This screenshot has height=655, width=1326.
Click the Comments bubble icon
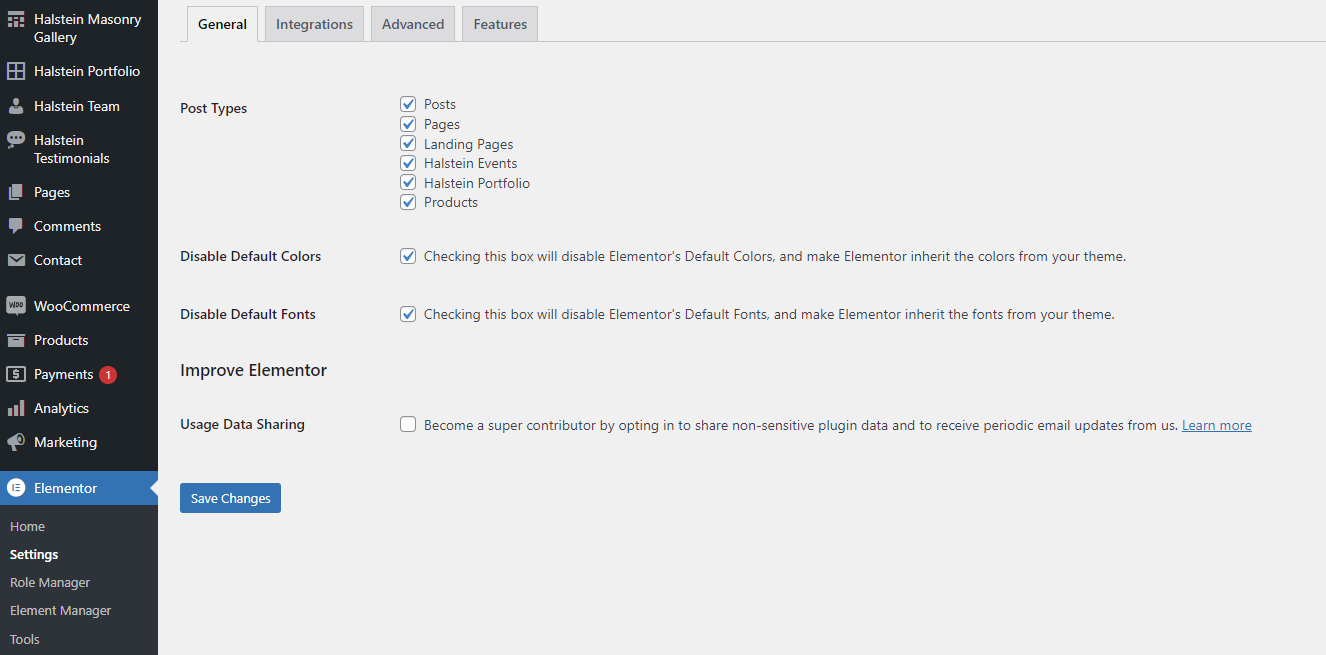coord(16,226)
